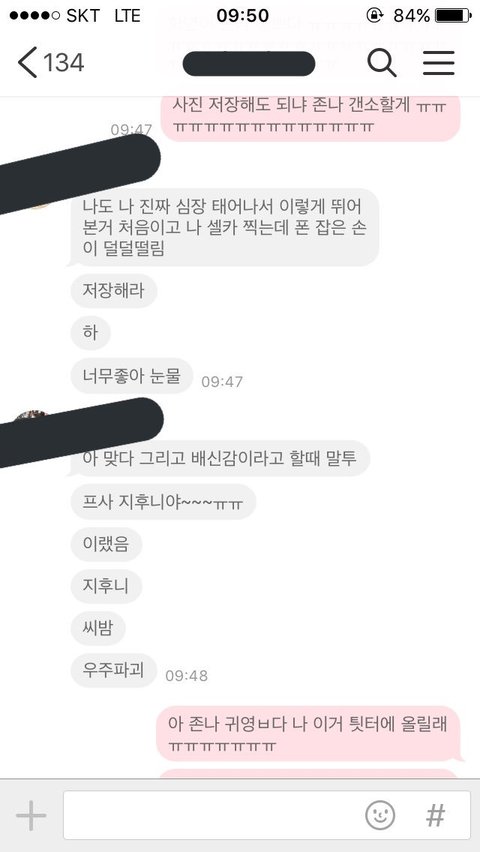
Task: Select the '너무좋아 눈물' message bubble
Action: click(x=132, y=375)
